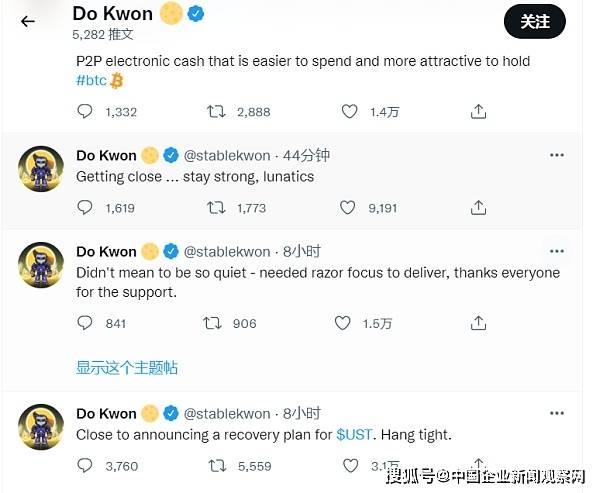The height and width of the screenshot is (493, 600).
Task: Share the 'razor focus' tweet
Action: [x=479, y=323]
